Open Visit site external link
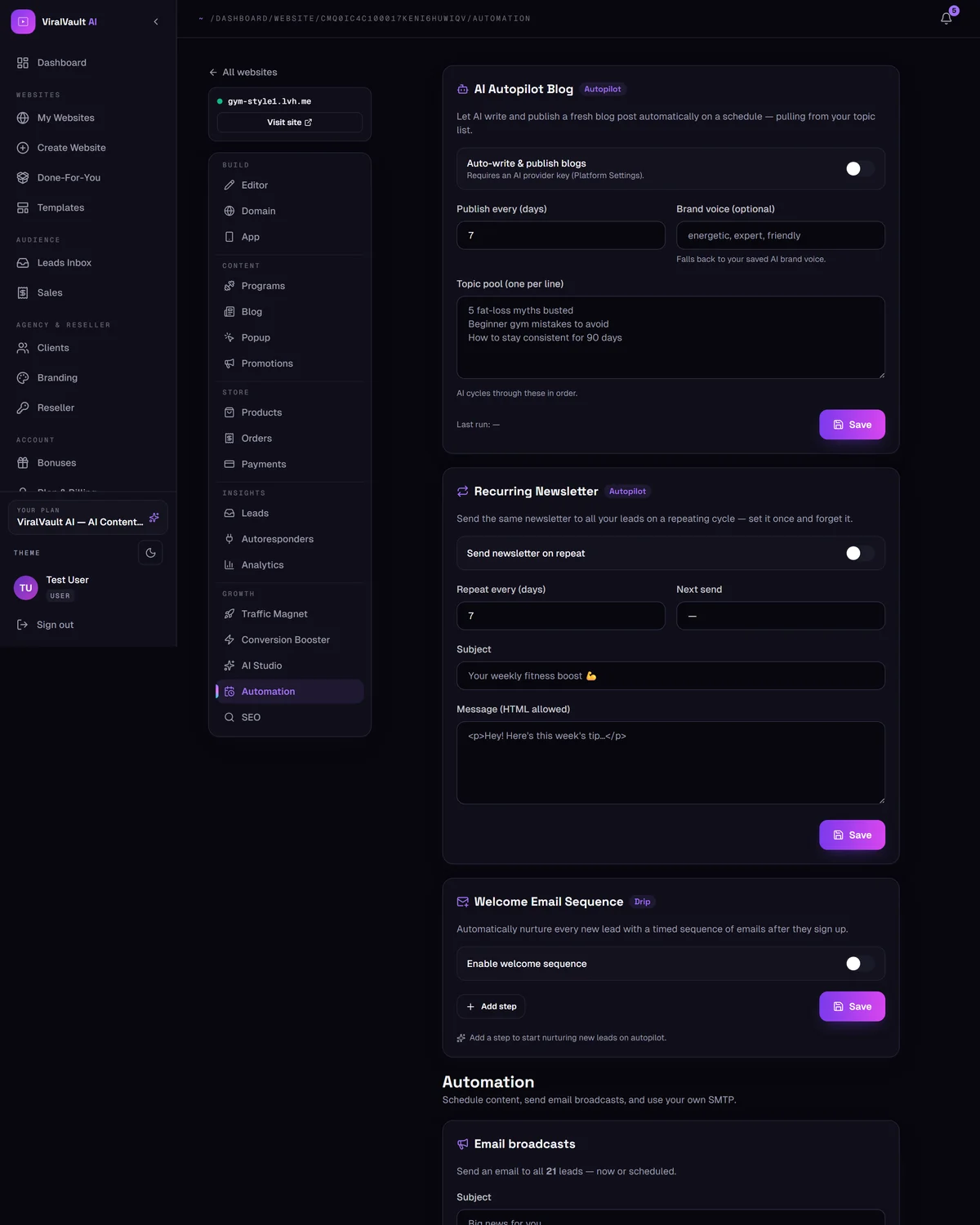Viewport: 980px width, 1225px height. [x=290, y=122]
